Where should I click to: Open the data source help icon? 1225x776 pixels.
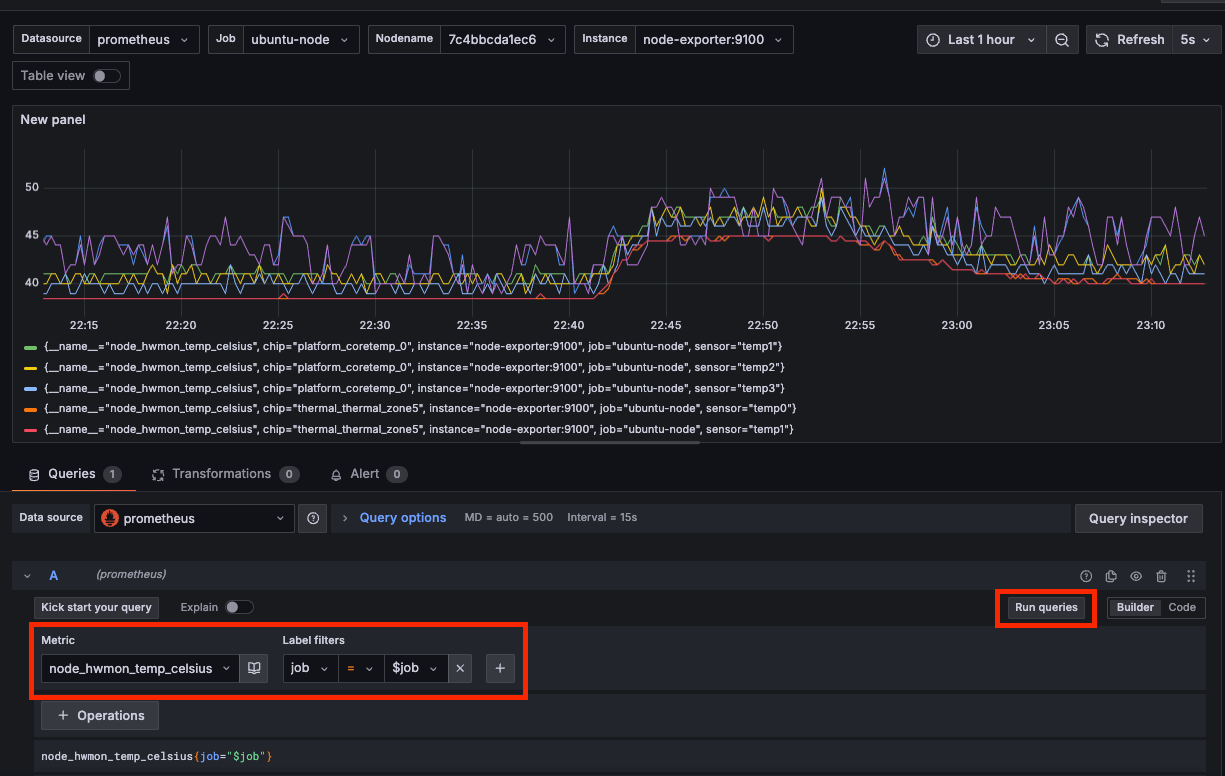[313, 518]
